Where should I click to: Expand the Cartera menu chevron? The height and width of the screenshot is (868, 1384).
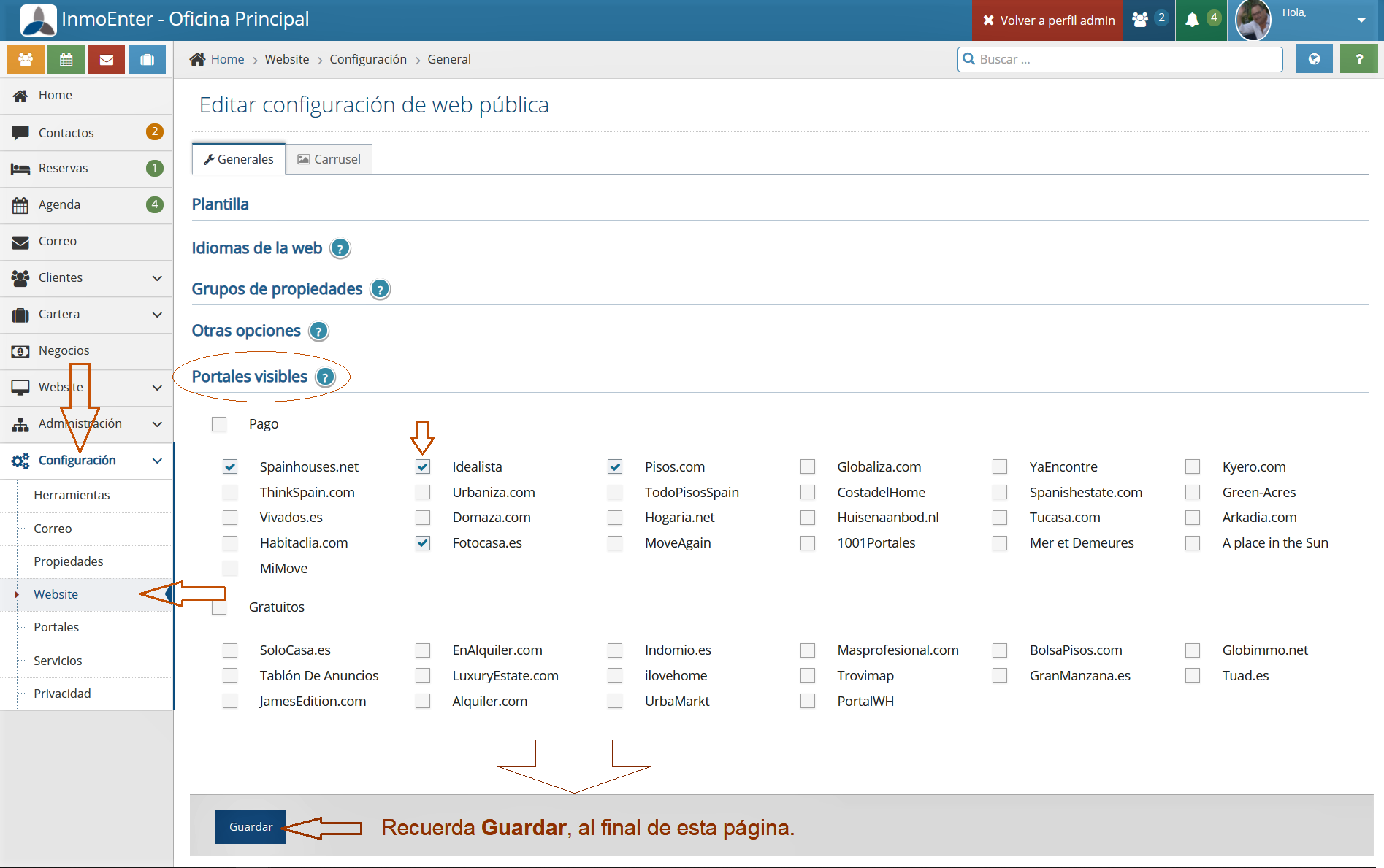click(157, 315)
